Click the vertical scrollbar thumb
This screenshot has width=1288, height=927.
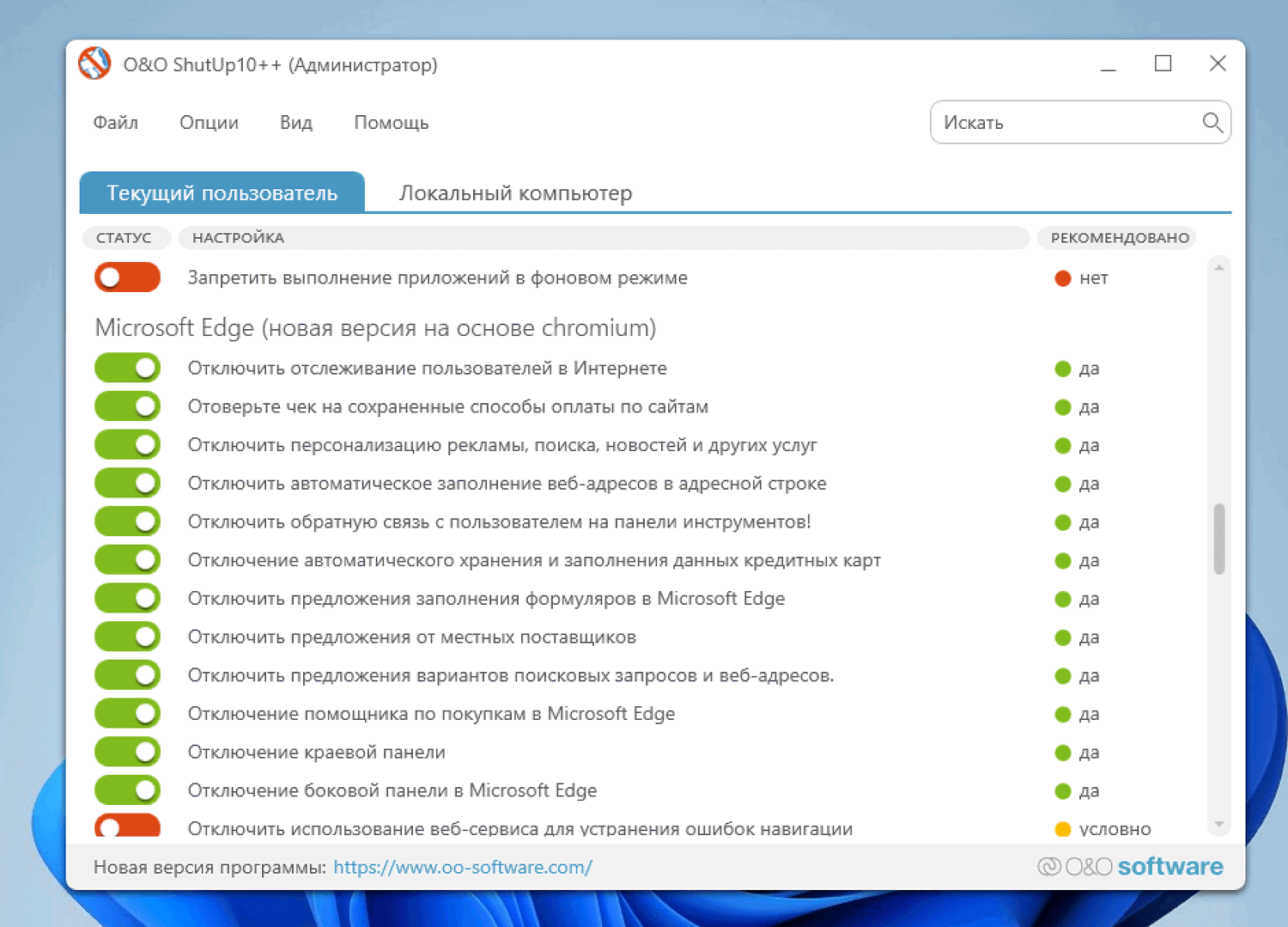1219,539
